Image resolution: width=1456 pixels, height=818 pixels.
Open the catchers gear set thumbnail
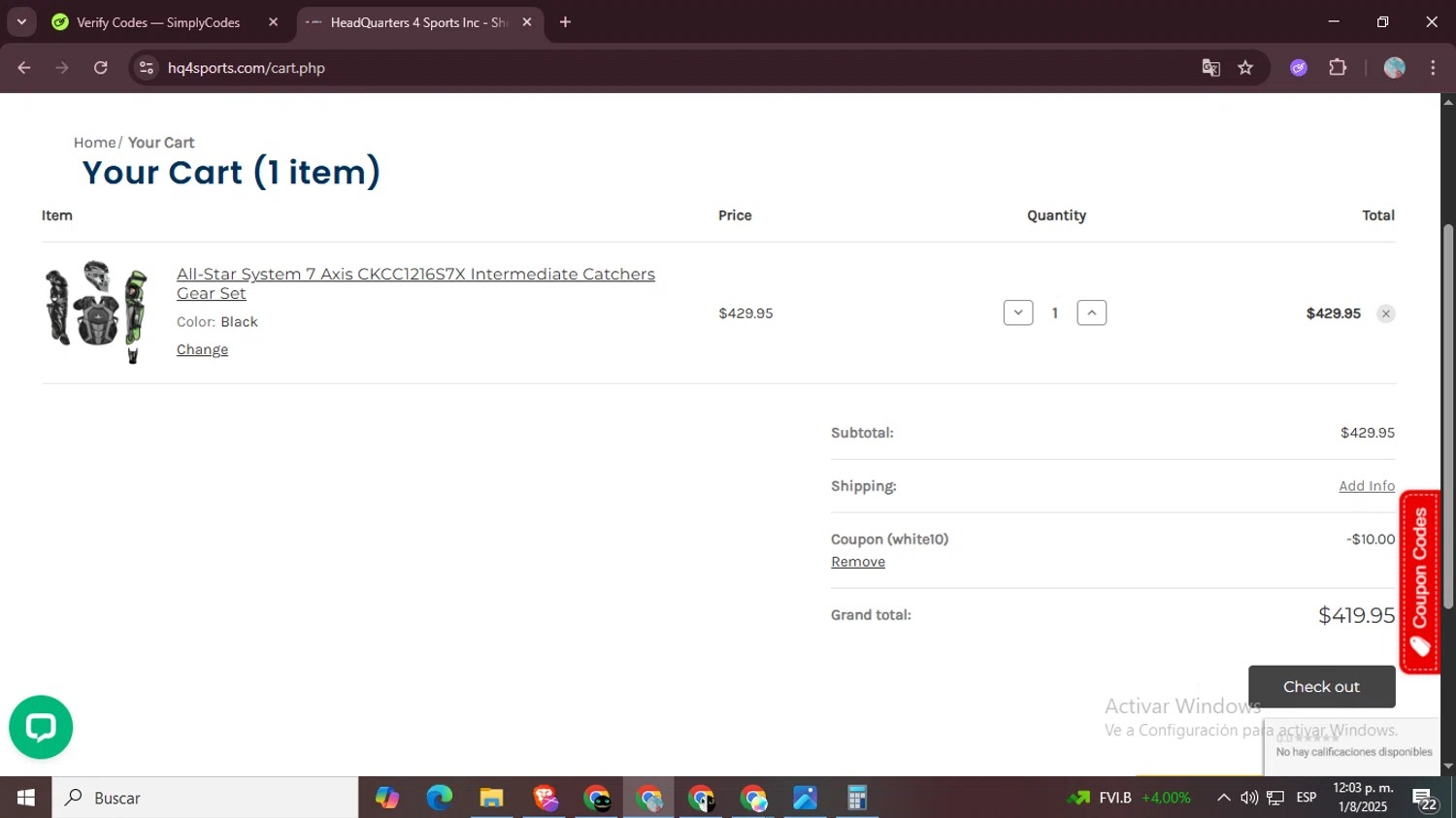pyautogui.click(x=95, y=312)
